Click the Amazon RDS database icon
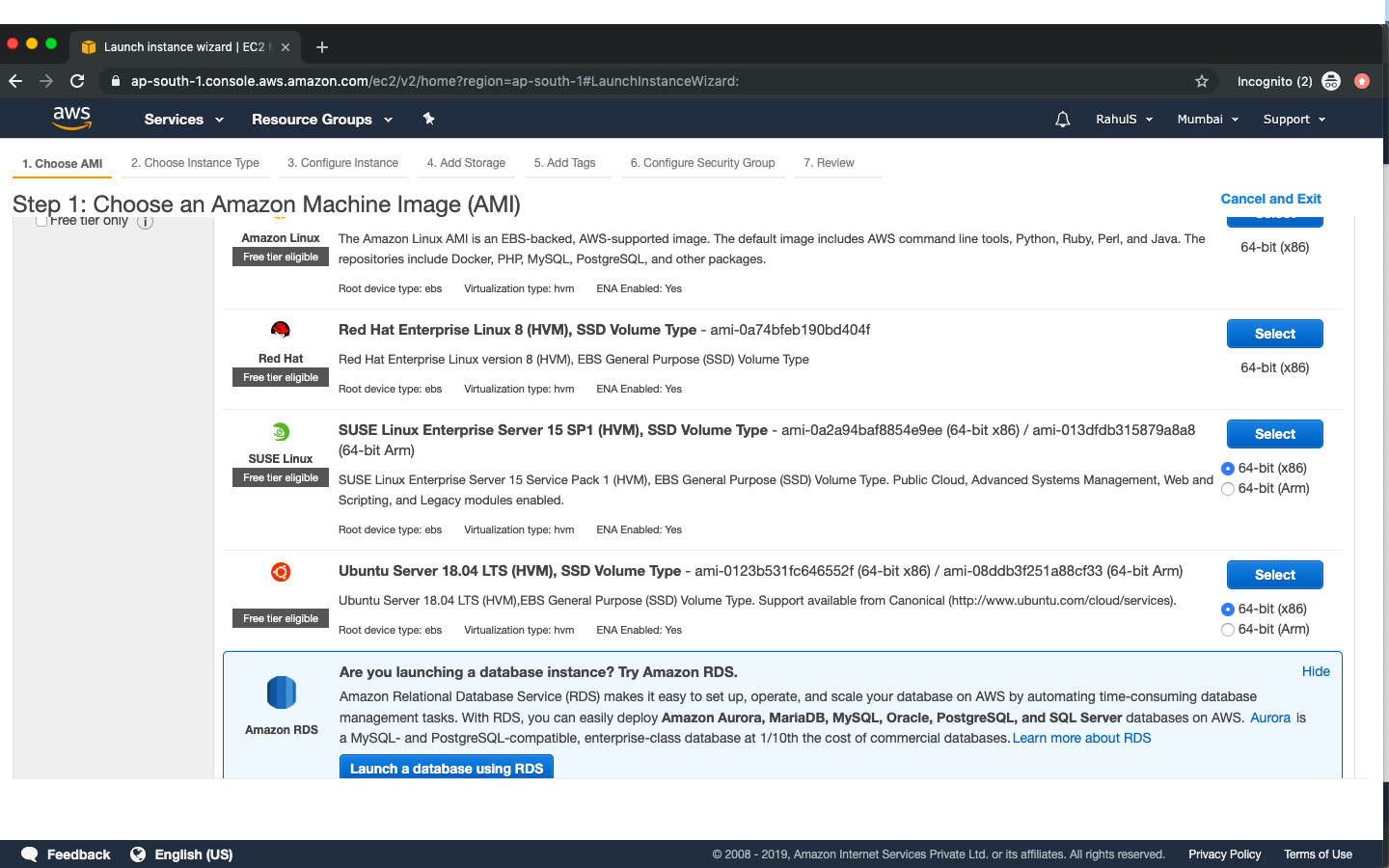The image size is (1389, 868). (280, 692)
